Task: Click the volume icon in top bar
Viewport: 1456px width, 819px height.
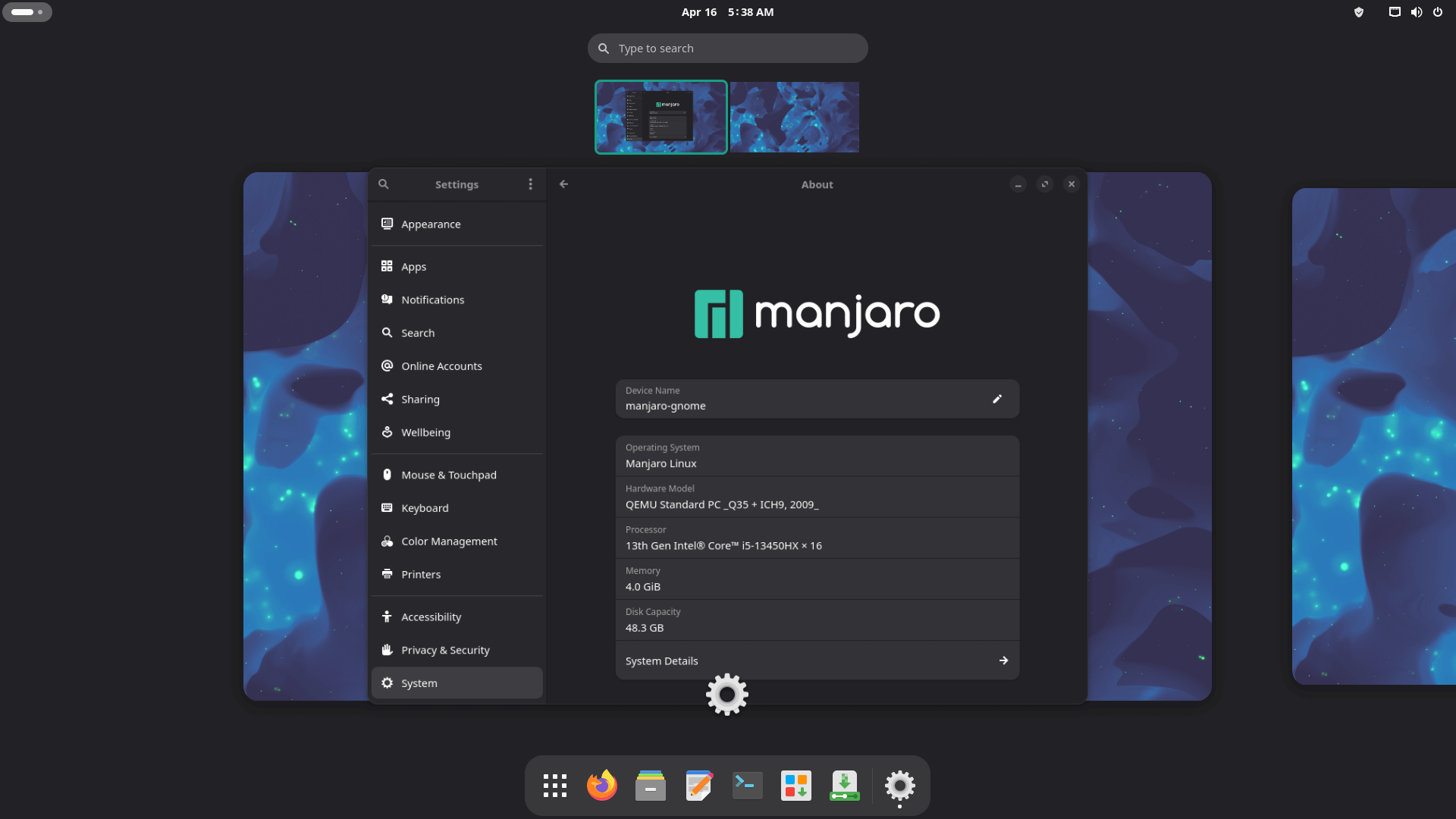Action: [x=1416, y=12]
